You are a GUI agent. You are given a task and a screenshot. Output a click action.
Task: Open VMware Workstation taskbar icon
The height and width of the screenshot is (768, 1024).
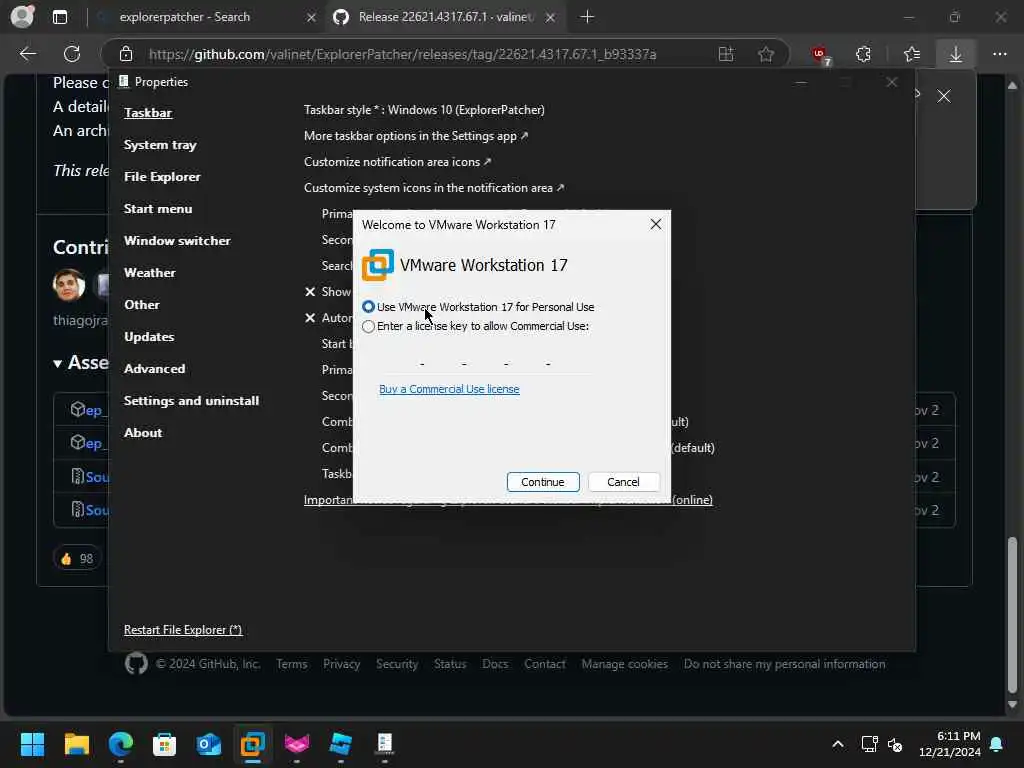253,744
